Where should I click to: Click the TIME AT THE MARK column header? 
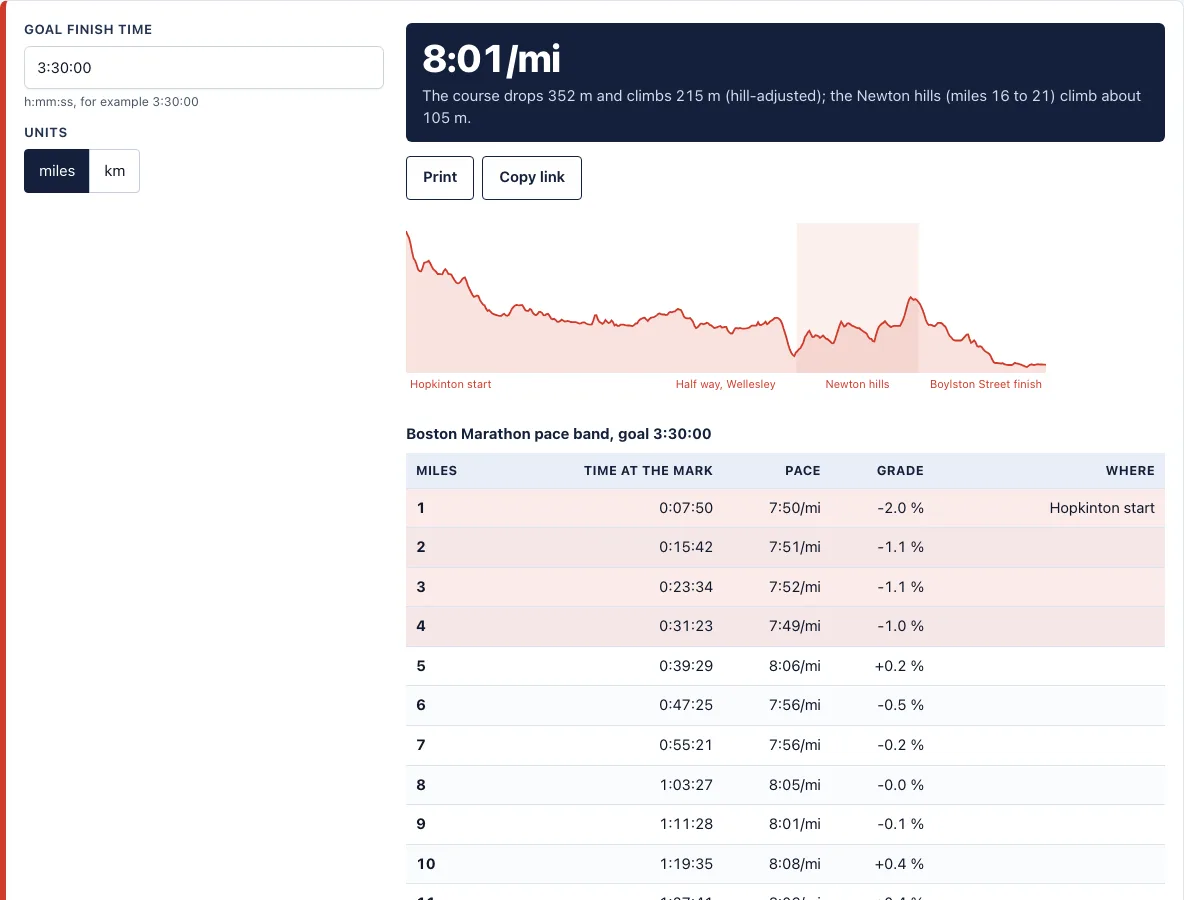coord(648,470)
